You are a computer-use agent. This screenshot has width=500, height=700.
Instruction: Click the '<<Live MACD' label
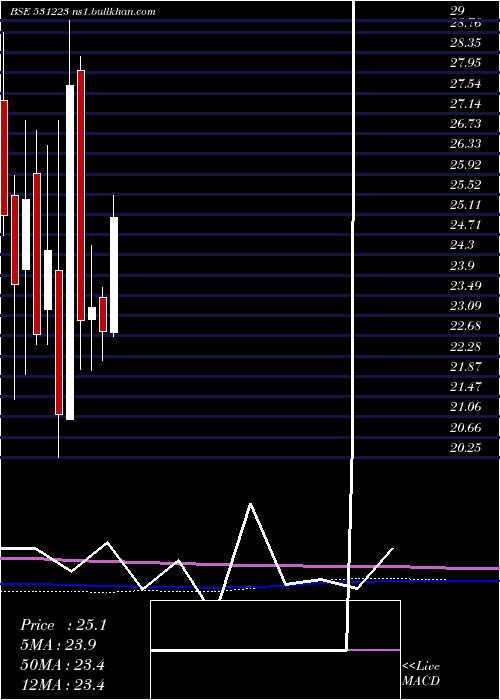point(421,674)
